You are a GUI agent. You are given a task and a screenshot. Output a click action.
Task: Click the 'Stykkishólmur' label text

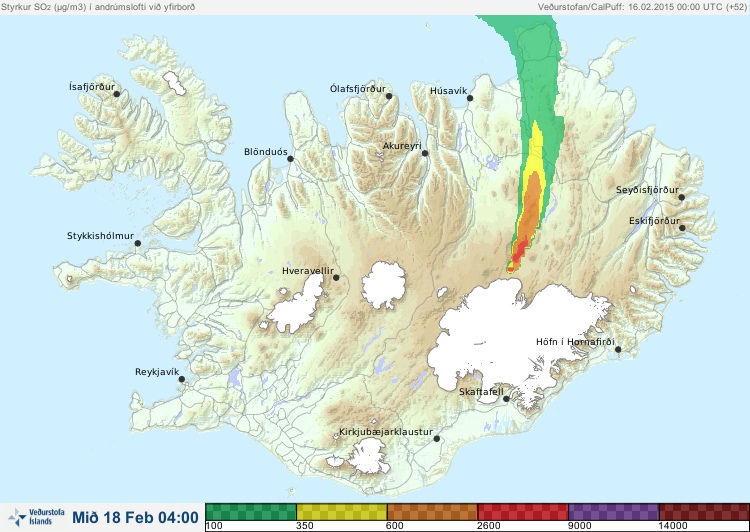tap(100, 236)
